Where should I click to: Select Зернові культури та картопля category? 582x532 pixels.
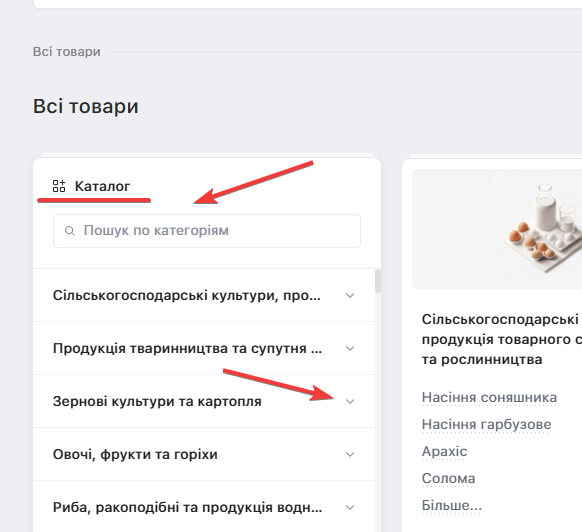[x=157, y=402]
